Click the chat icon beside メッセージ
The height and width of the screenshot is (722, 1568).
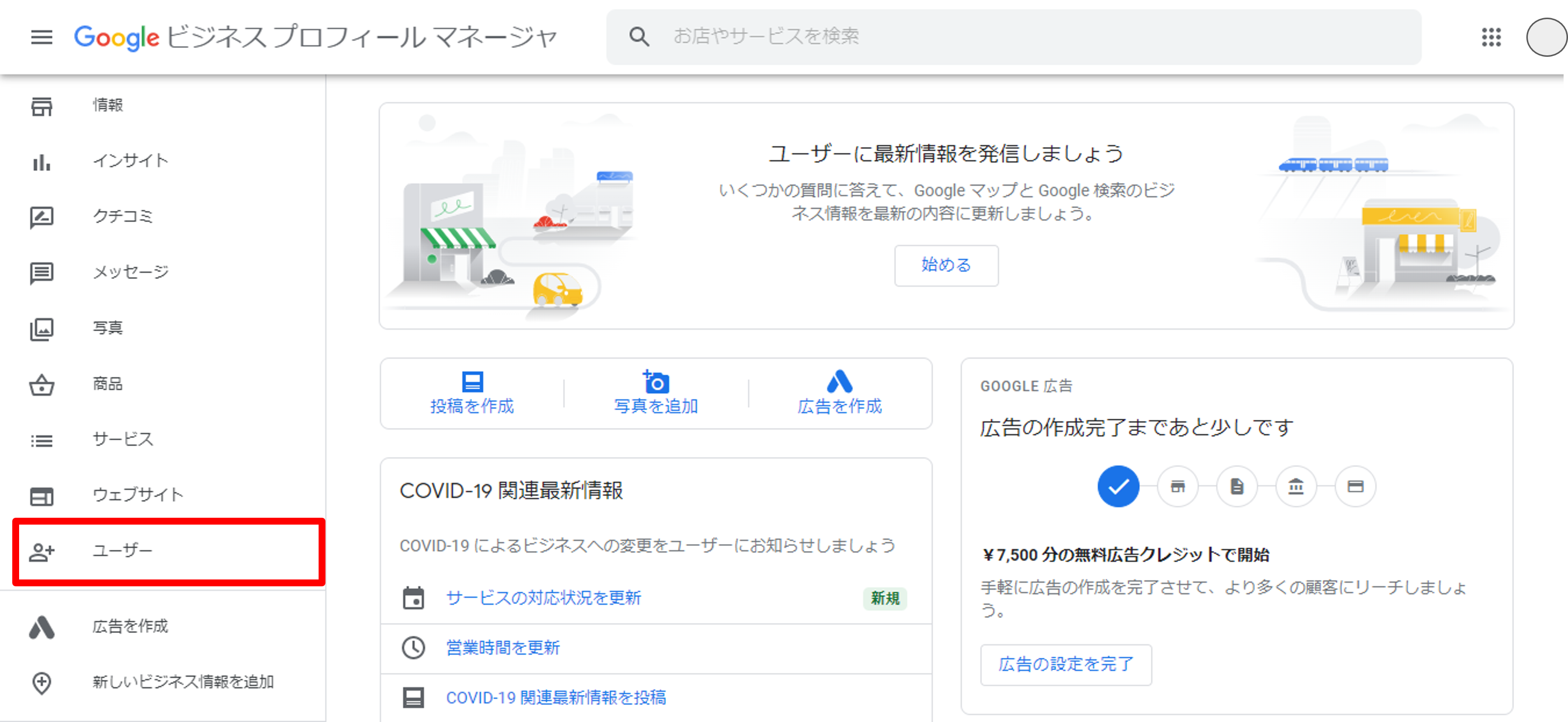(41, 273)
